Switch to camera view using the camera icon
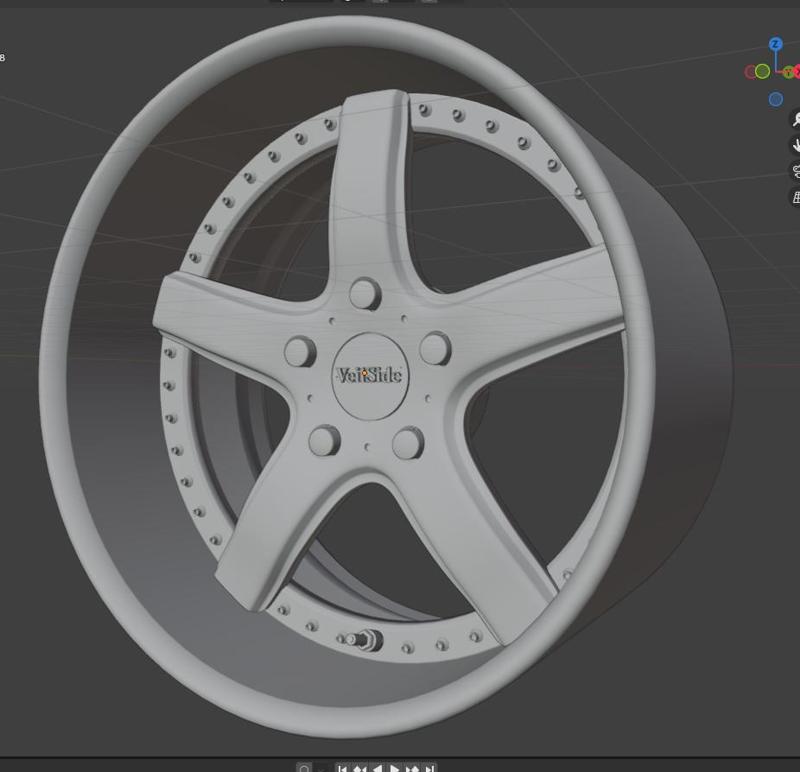800x772 pixels. (x=795, y=170)
